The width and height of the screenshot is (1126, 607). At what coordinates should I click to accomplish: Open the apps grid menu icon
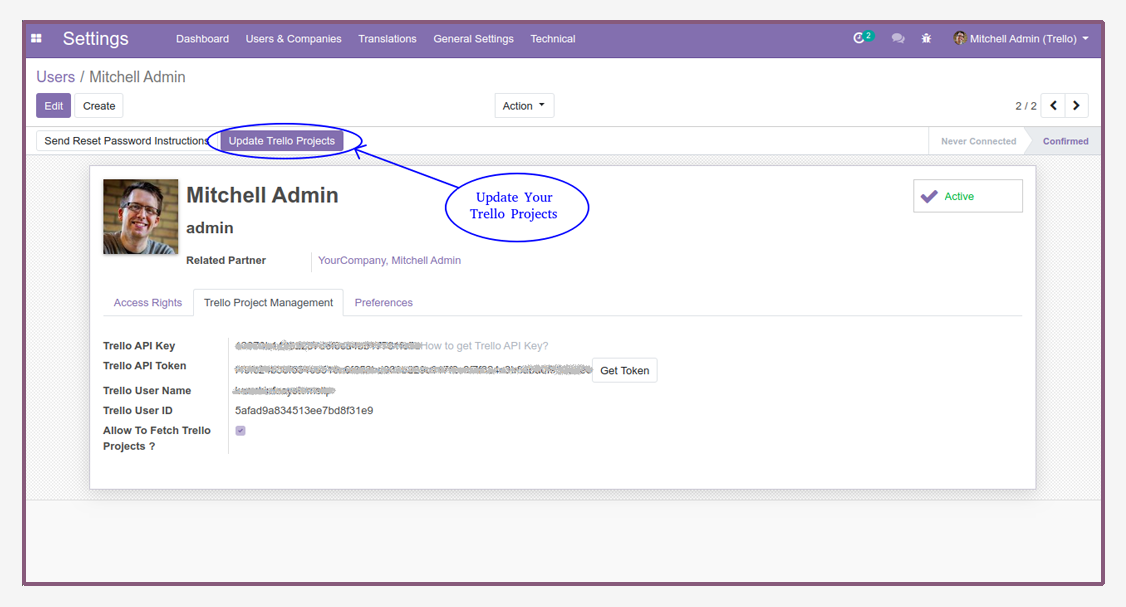(37, 39)
